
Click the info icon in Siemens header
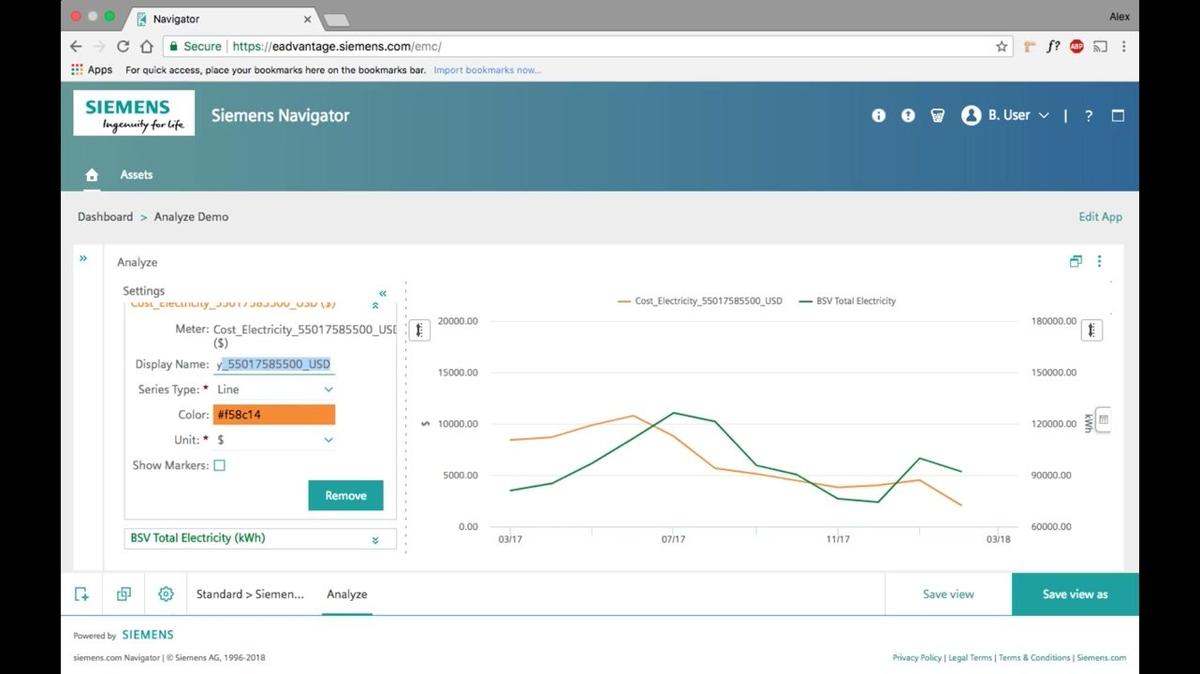[x=879, y=115]
